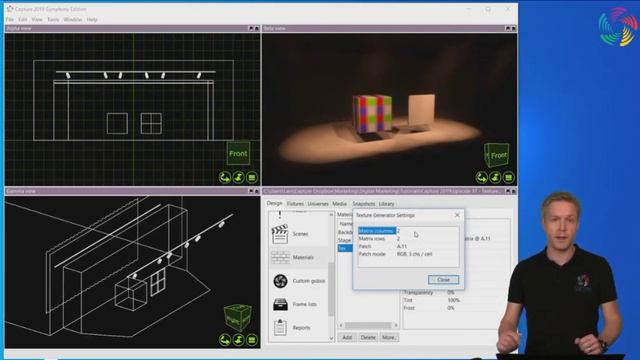This screenshot has width=640, height=360.
Task: Select the Frame lists drawer icon
Action: [x=280, y=304]
